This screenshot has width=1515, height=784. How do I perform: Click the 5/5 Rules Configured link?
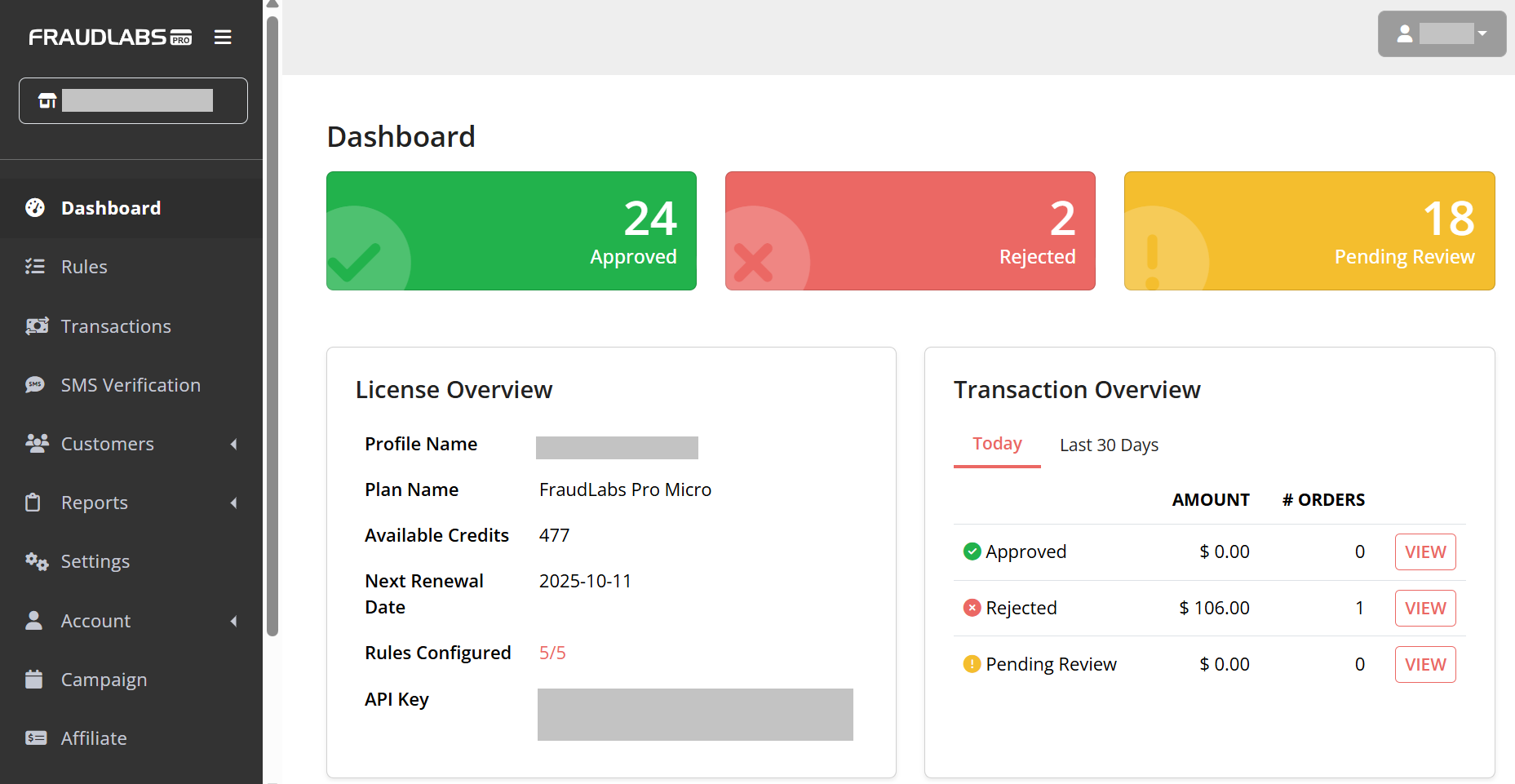click(x=552, y=653)
